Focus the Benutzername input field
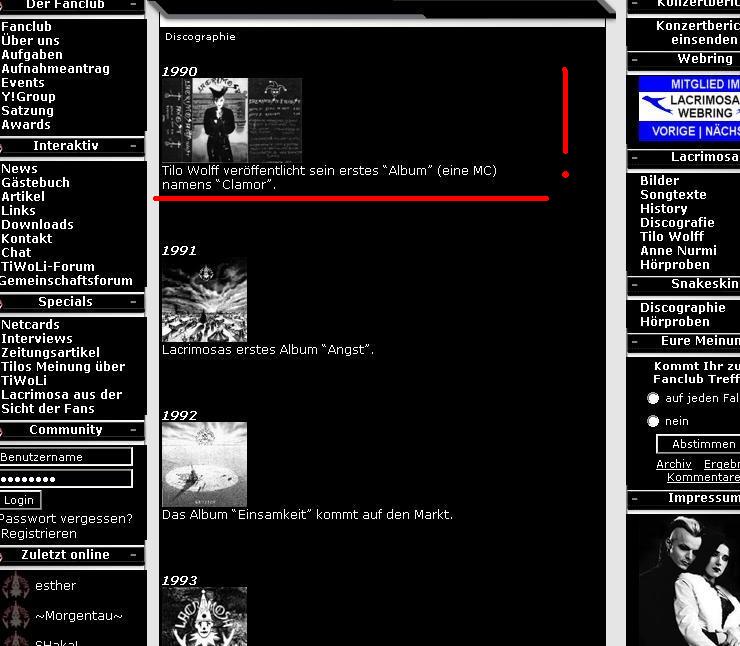The image size is (740, 646). pyautogui.click(x=66, y=457)
